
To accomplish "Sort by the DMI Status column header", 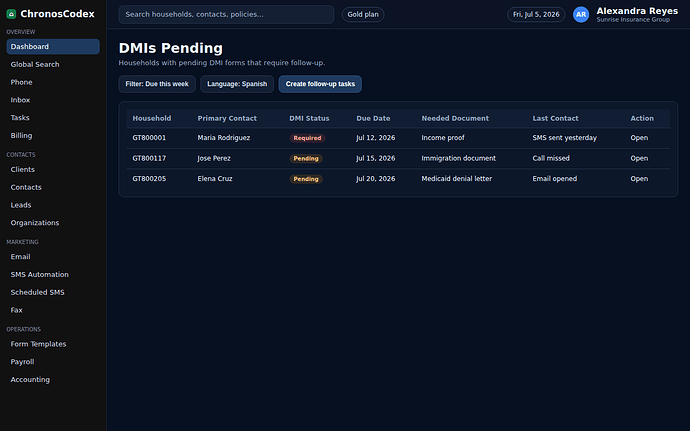I will [x=309, y=118].
